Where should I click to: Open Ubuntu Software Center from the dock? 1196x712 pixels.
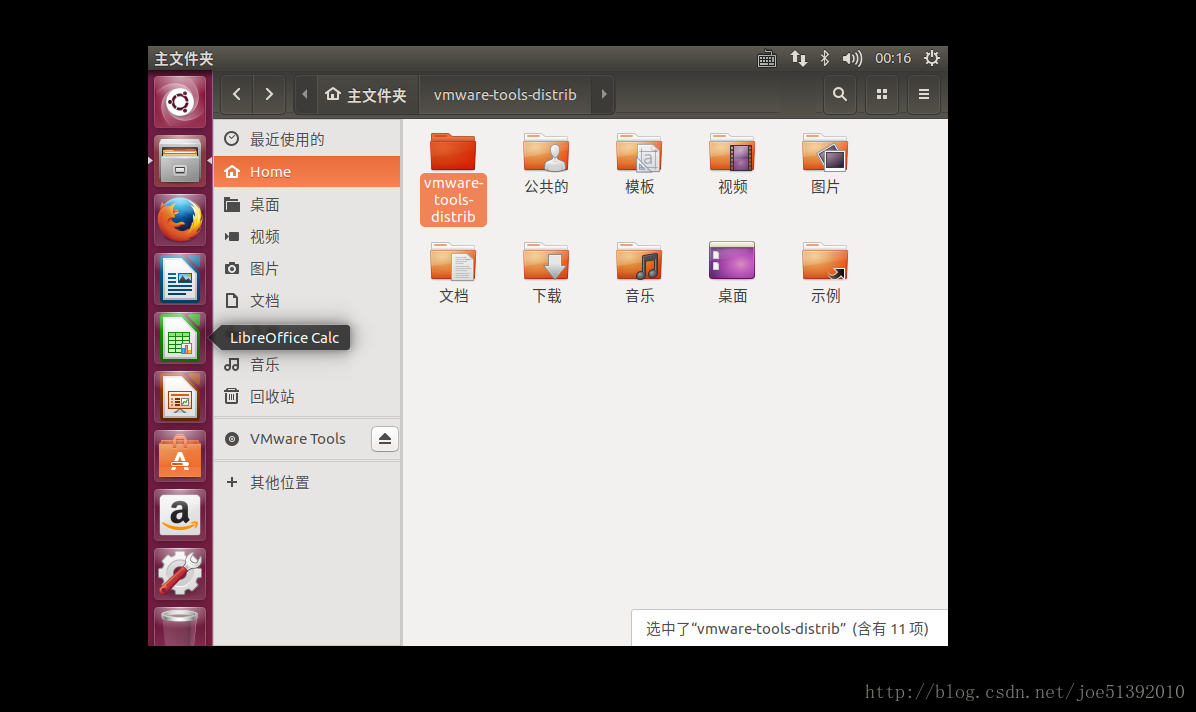point(180,456)
